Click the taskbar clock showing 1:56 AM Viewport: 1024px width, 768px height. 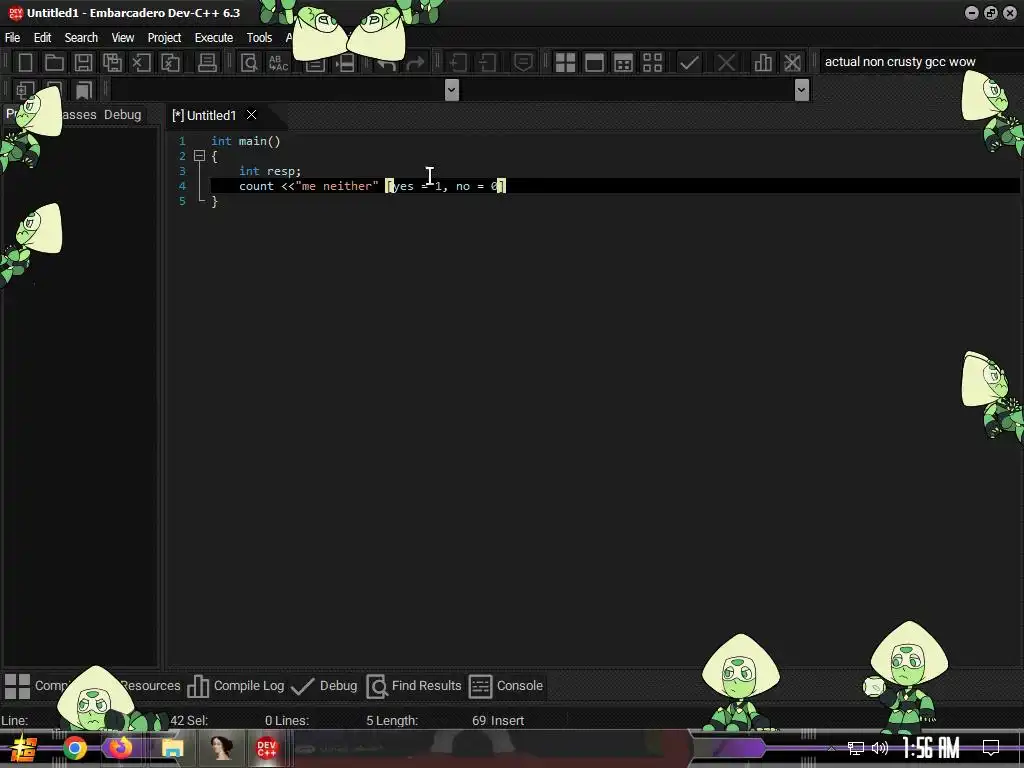931,748
